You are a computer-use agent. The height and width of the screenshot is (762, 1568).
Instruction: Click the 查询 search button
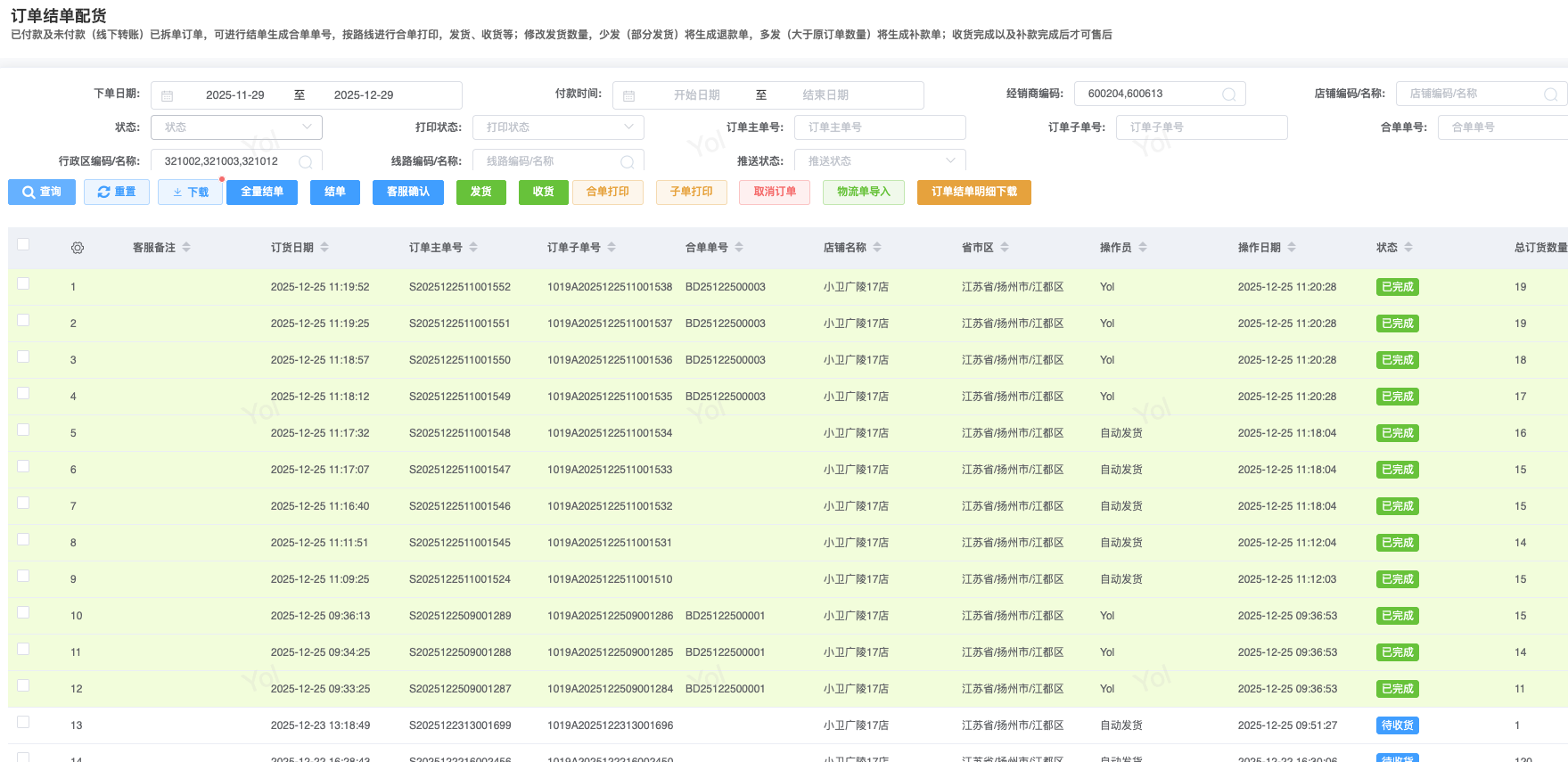pyautogui.click(x=42, y=193)
